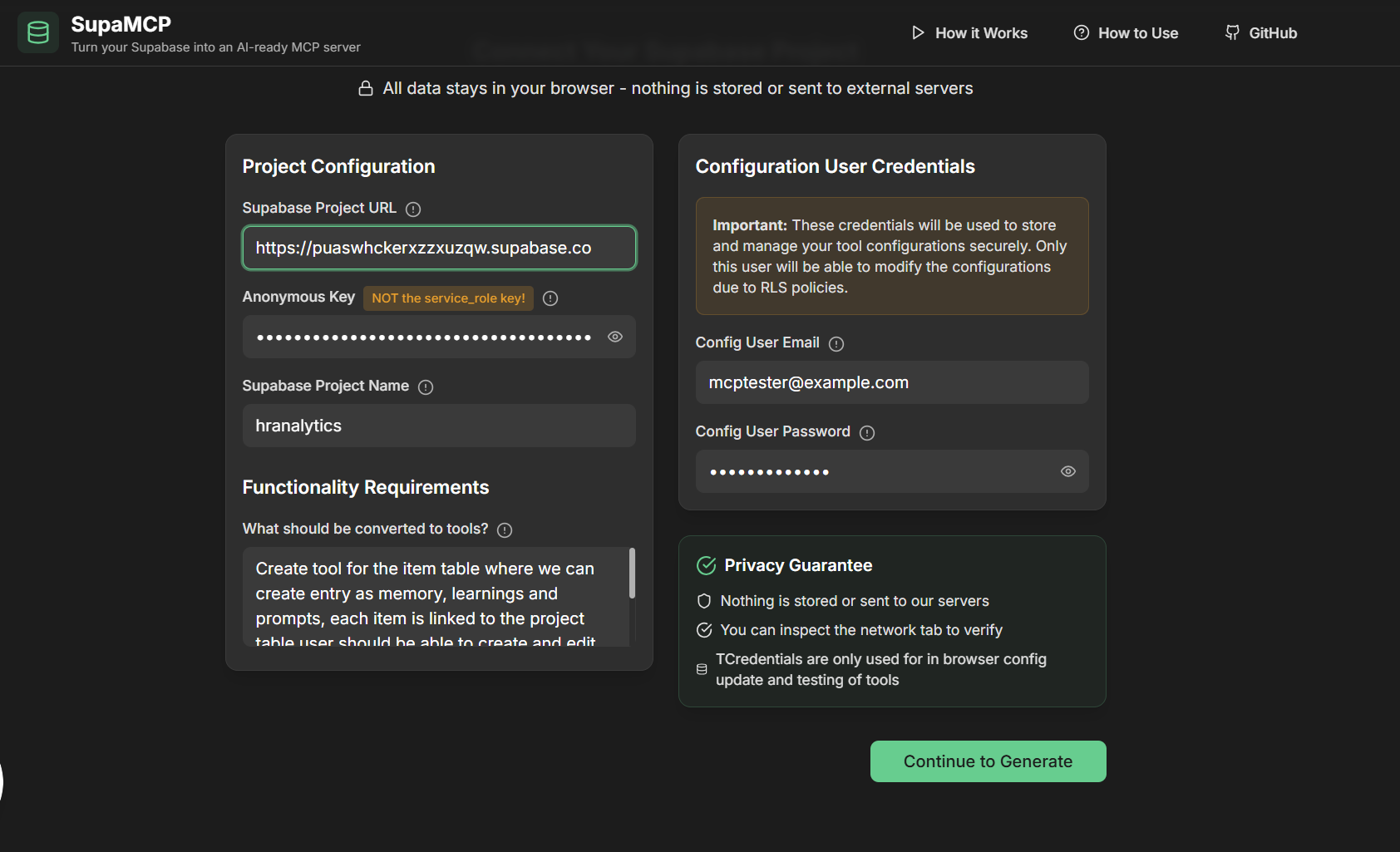Focus the Config User Password field
Screen dimensions: 1400x852
892,471
